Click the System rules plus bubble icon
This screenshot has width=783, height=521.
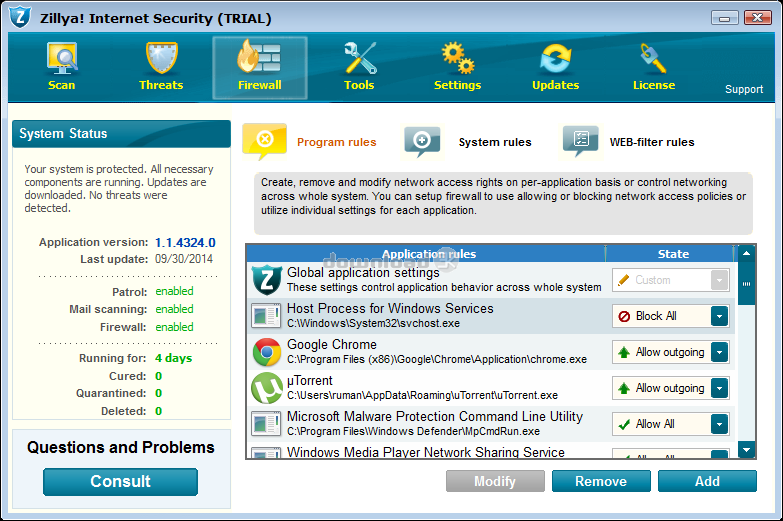pyautogui.click(x=422, y=142)
